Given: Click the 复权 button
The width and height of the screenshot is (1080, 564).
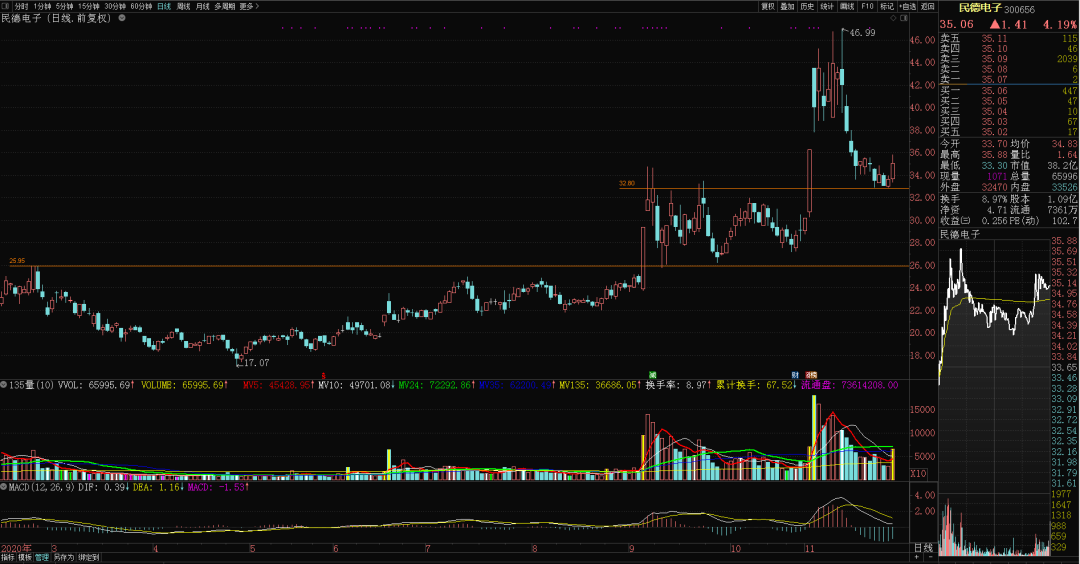Looking at the screenshot, I should point(767,6).
